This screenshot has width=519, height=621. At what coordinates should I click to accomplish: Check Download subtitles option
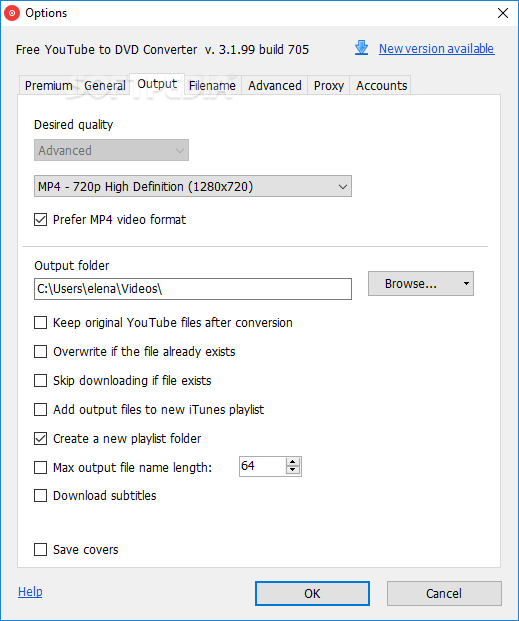click(40, 496)
